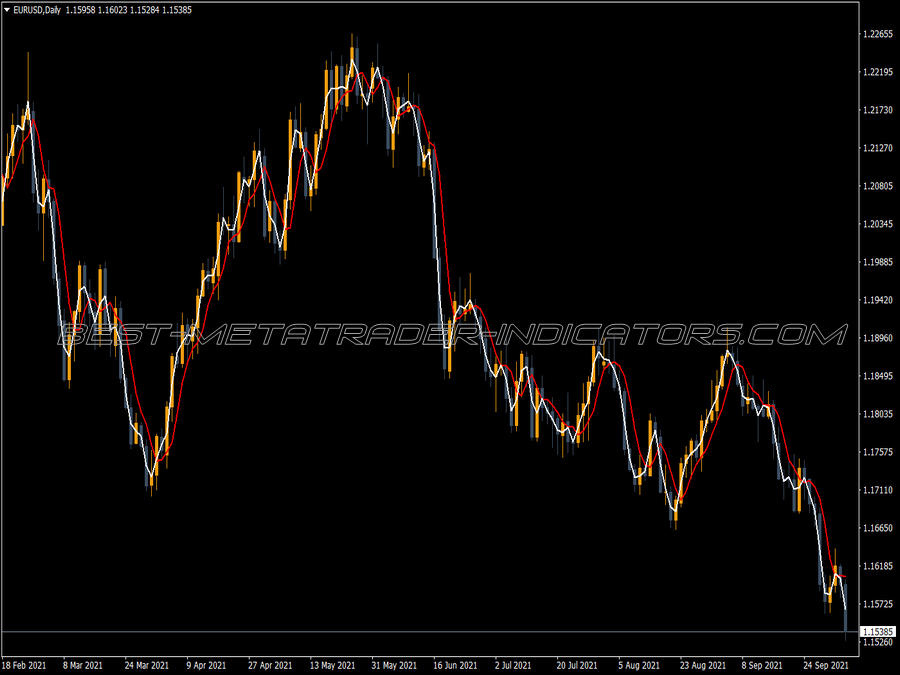Click the 1.15725 price scale label
Viewport: 900px width, 675px height.
(x=878, y=604)
